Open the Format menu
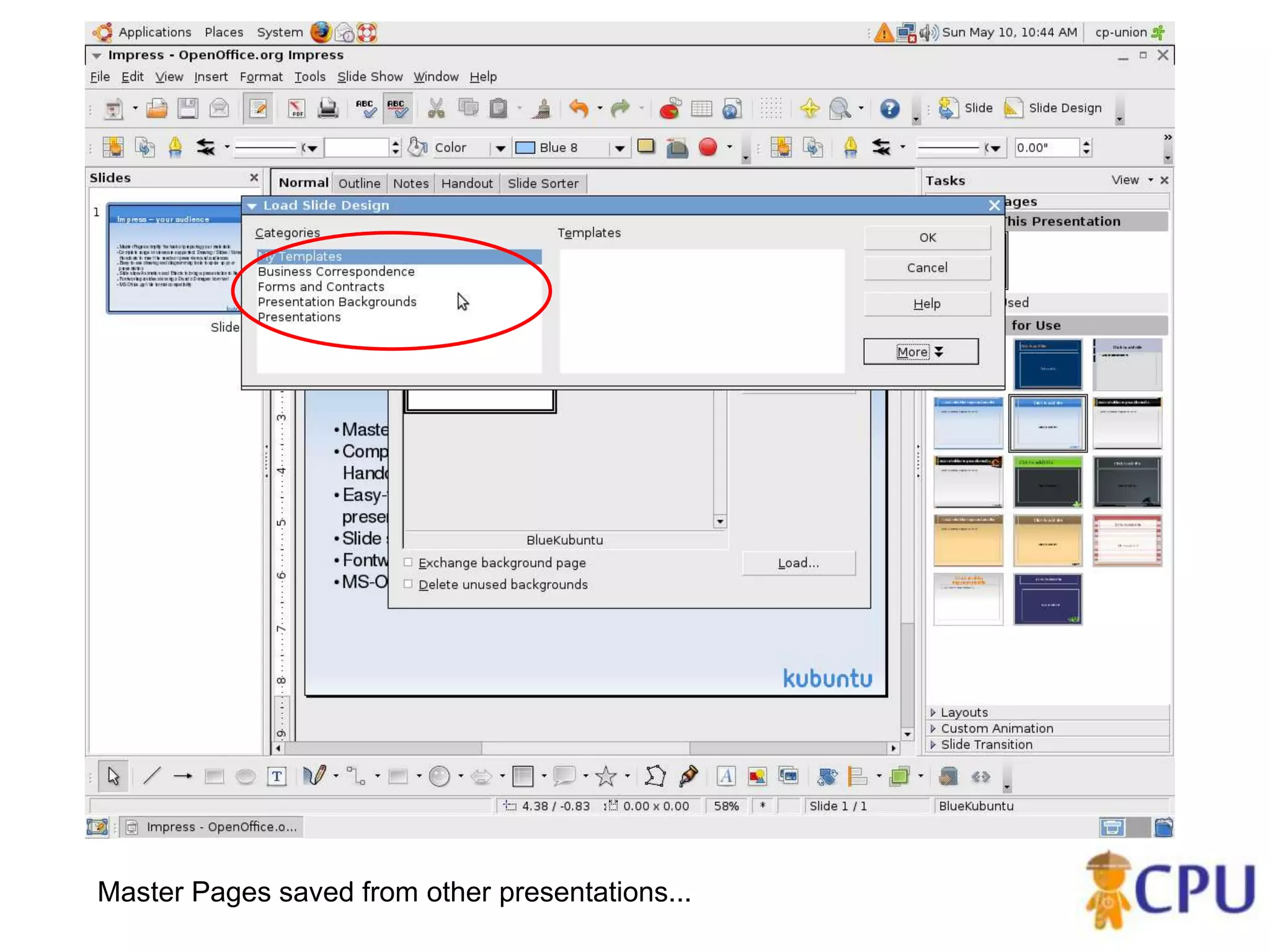1270x952 pixels. (261, 77)
